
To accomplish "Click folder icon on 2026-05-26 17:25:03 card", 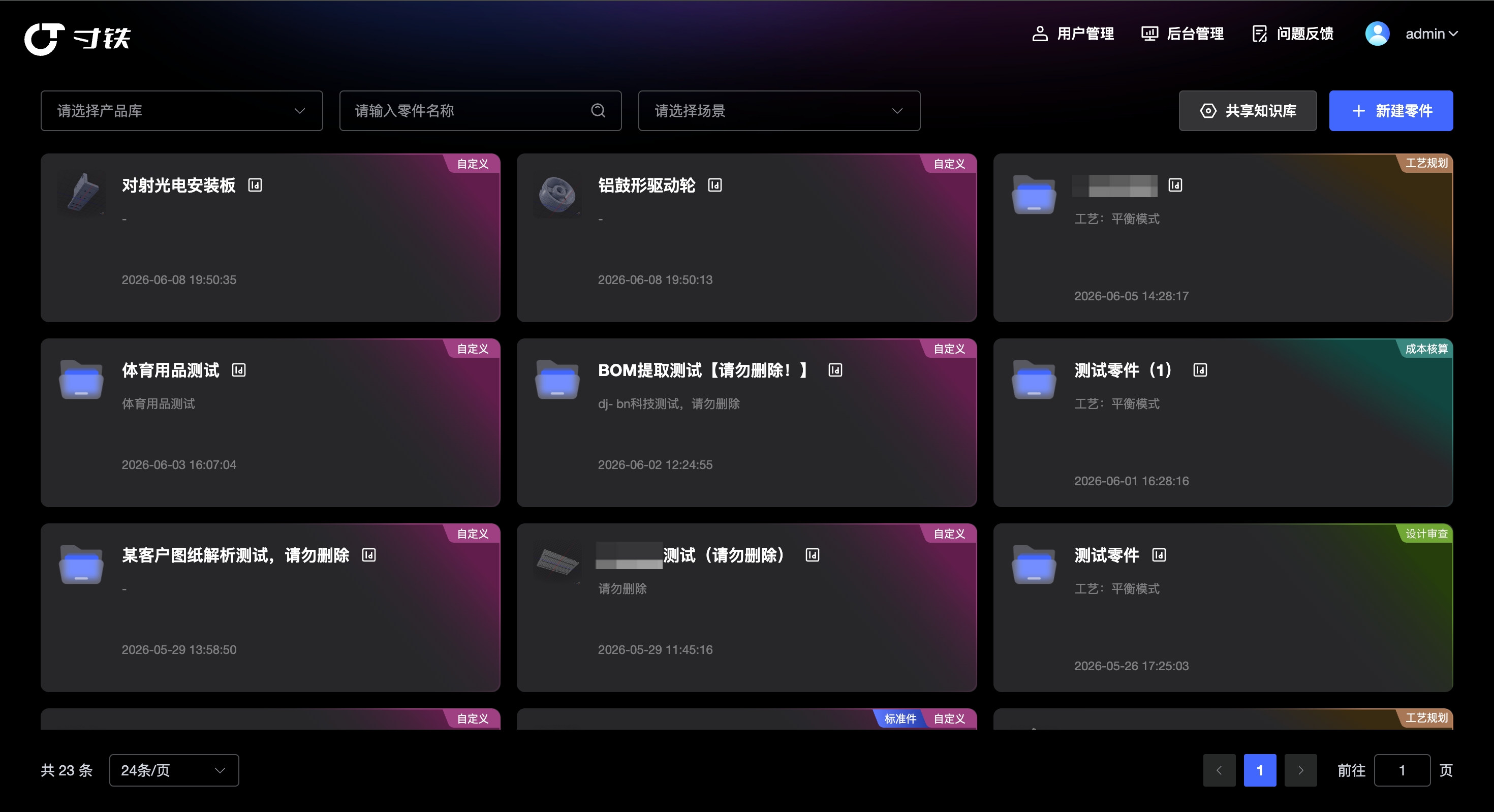I will (x=1034, y=565).
